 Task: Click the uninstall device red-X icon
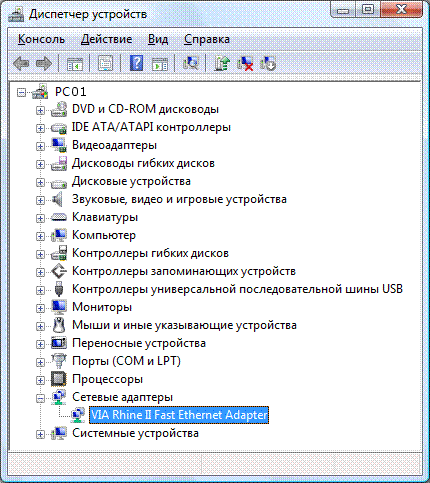pos(245,63)
